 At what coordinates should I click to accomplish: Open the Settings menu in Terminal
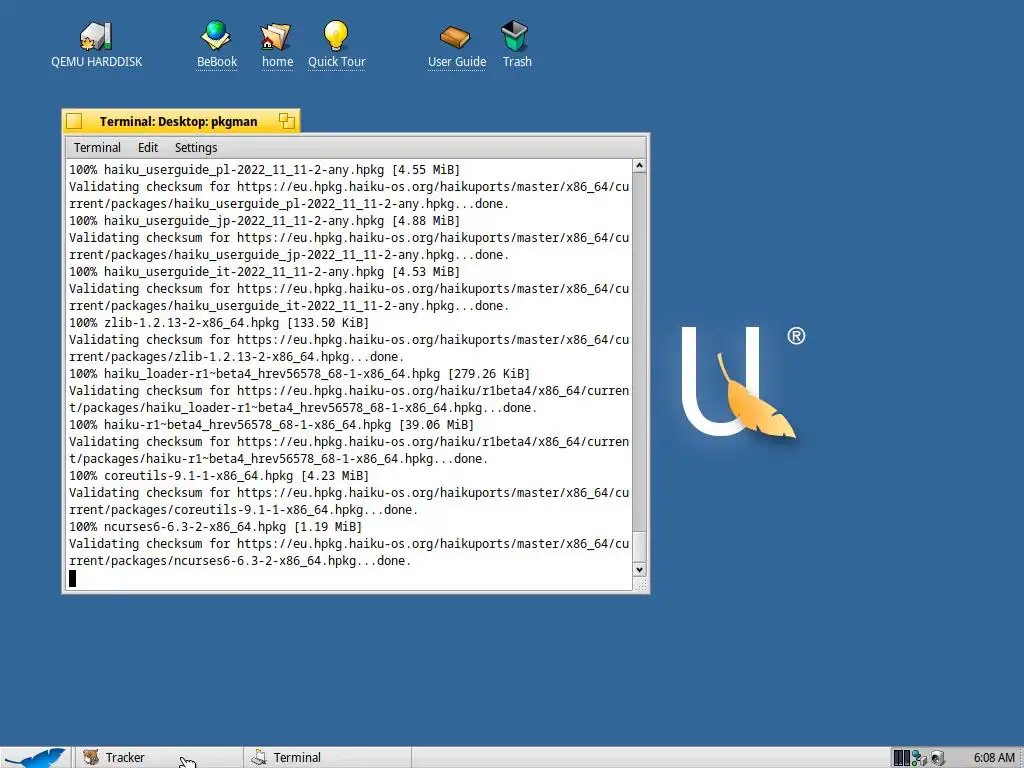tap(196, 148)
